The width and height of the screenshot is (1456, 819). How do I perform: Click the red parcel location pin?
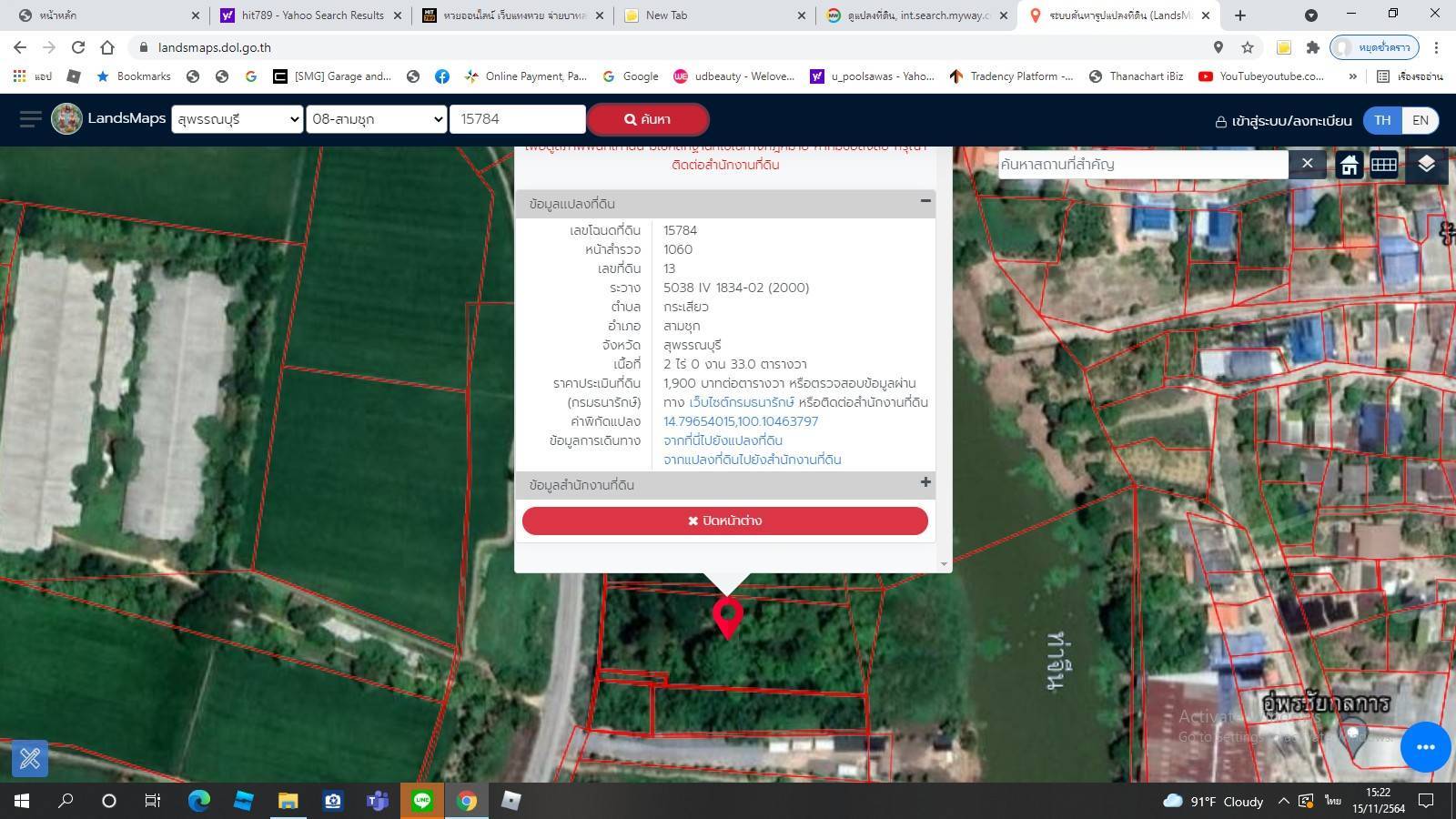727,619
